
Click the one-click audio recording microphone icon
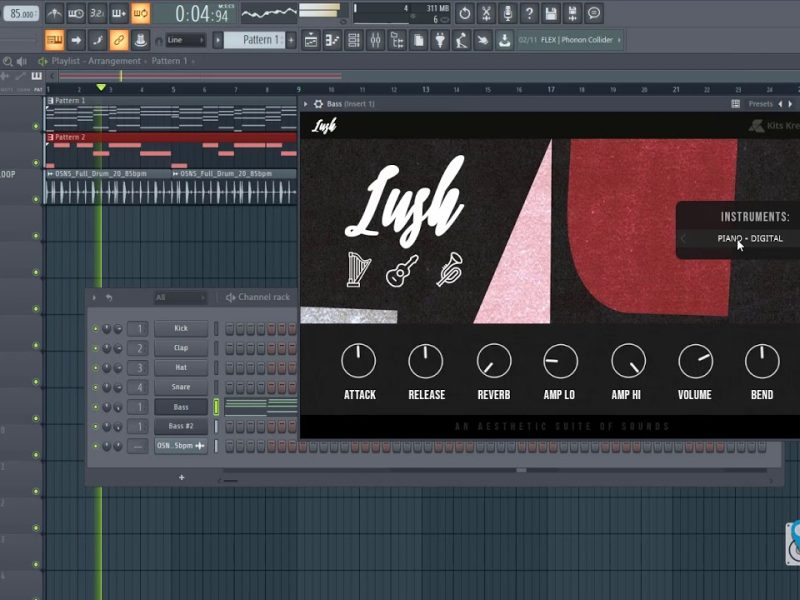(508, 14)
